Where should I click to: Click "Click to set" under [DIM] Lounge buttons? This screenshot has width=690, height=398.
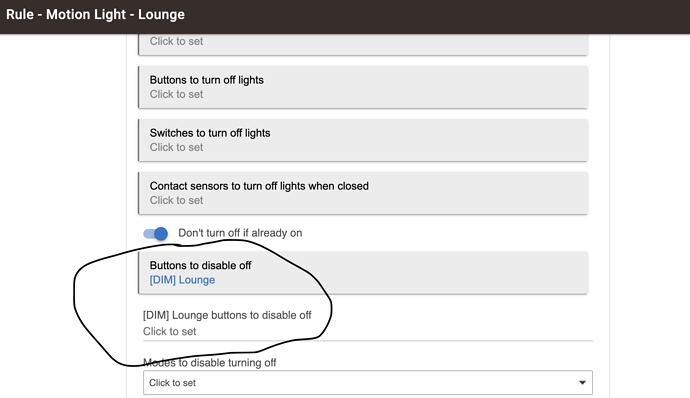tap(169, 332)
